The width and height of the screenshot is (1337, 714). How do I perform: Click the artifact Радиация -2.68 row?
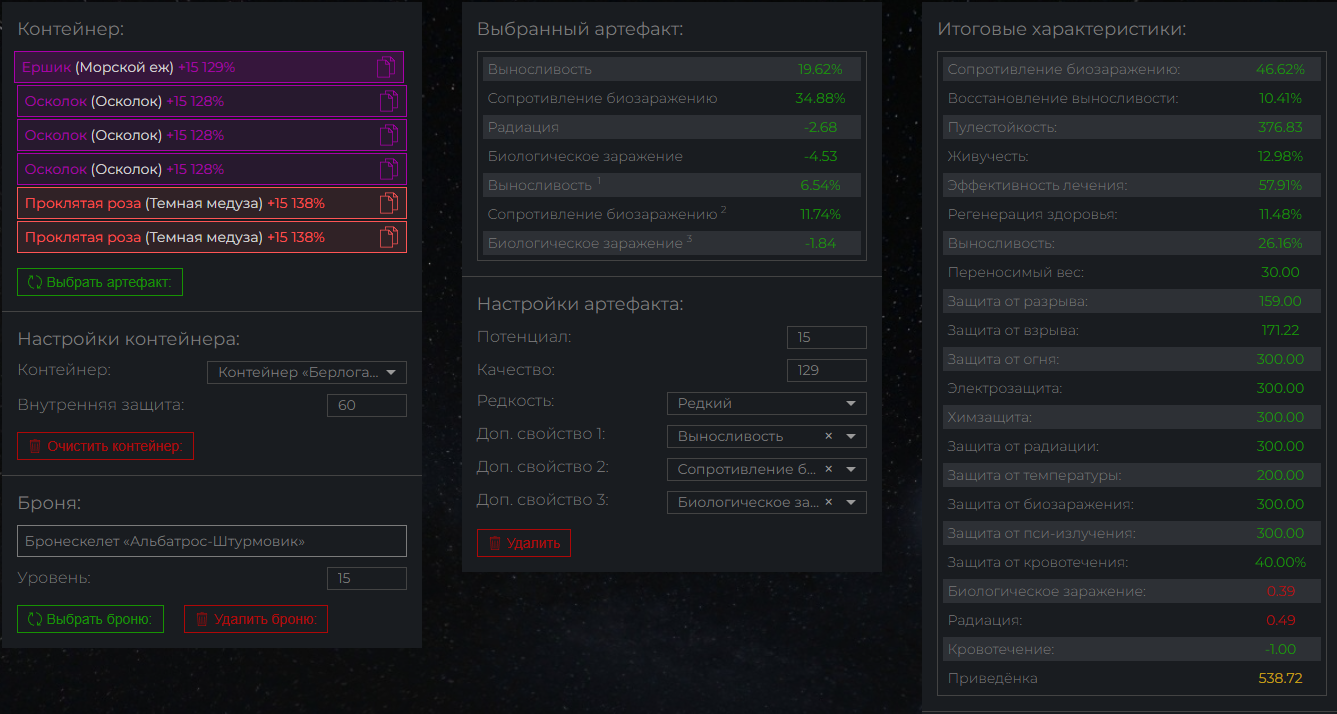(672, 128)
